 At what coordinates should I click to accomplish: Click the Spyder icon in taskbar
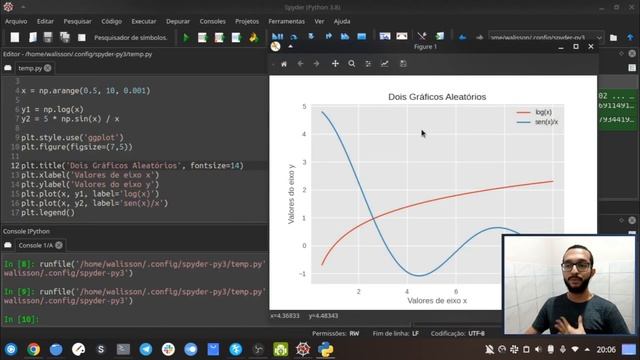coord(303,349)
